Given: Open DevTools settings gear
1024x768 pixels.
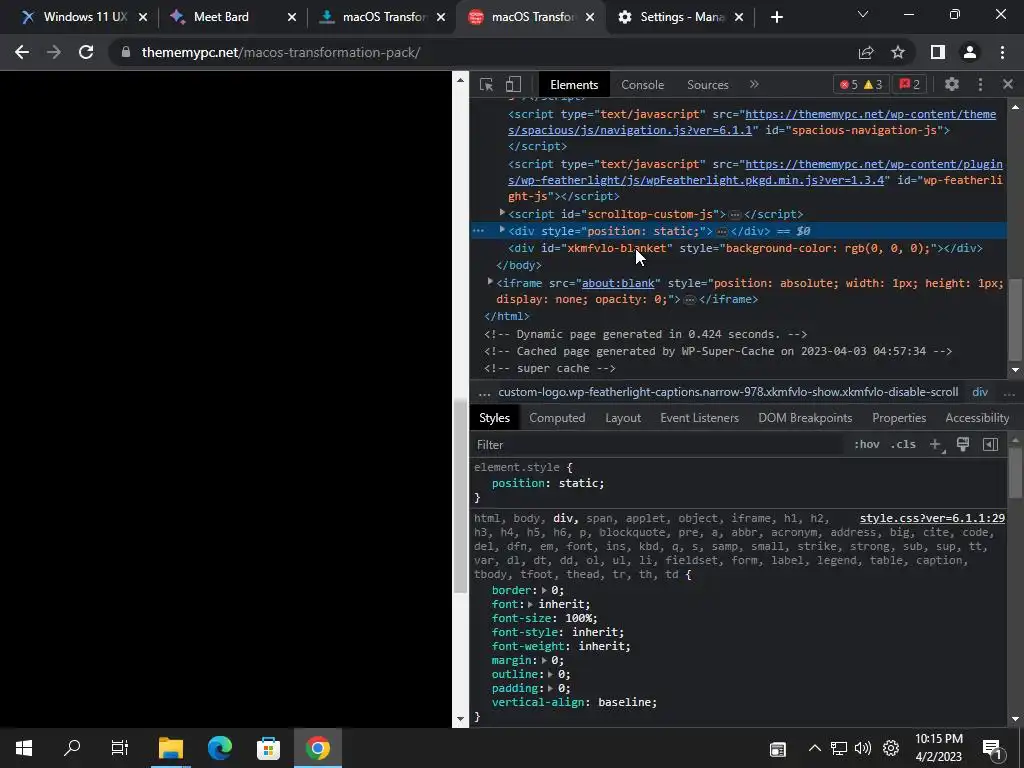Looking at the screenshot, I should point(952,84).
